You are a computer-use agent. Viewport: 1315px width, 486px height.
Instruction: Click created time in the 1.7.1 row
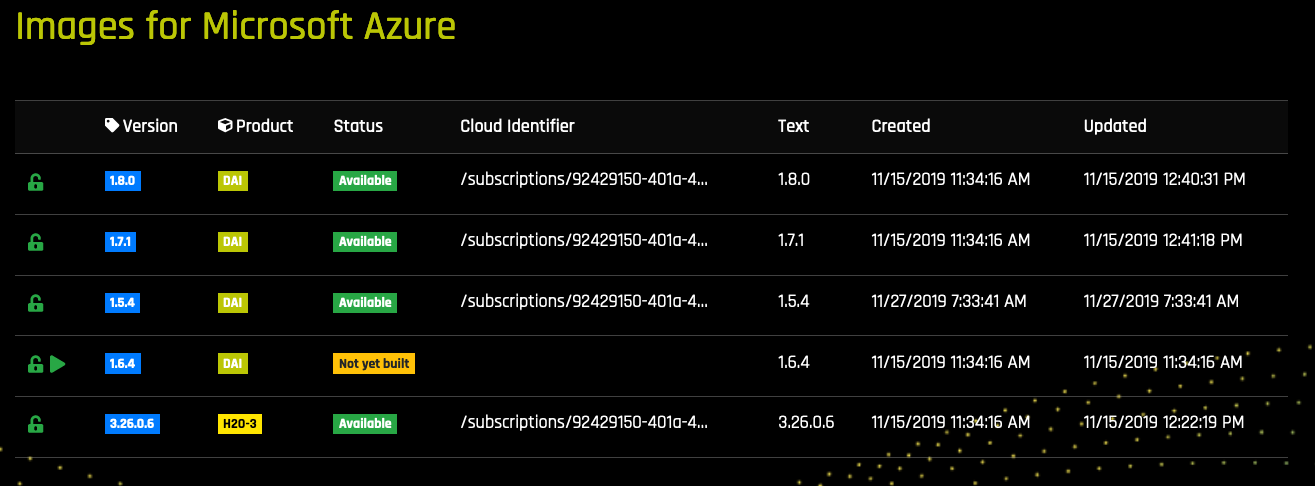click(x=951, y=241)
